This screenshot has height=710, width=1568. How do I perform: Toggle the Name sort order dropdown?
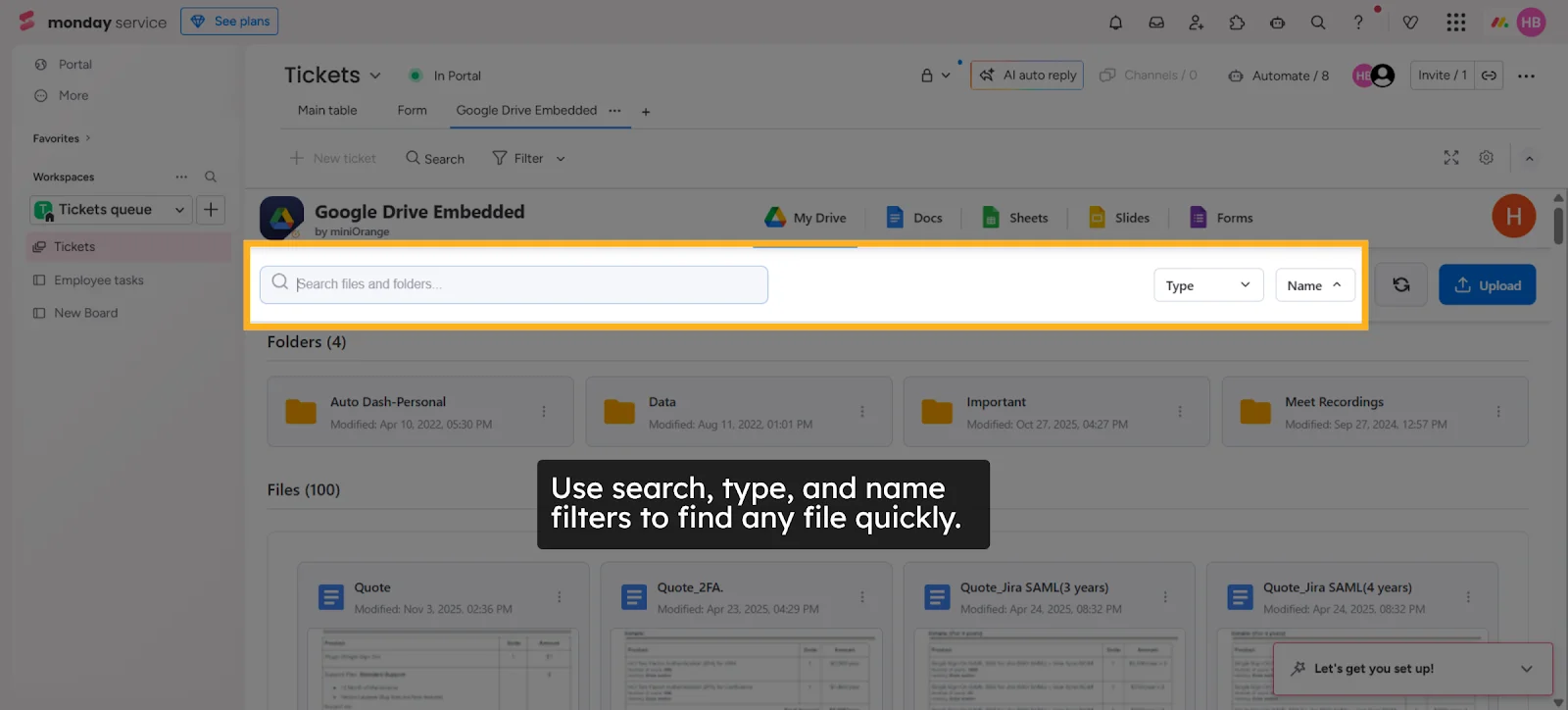coord(1314,285)
